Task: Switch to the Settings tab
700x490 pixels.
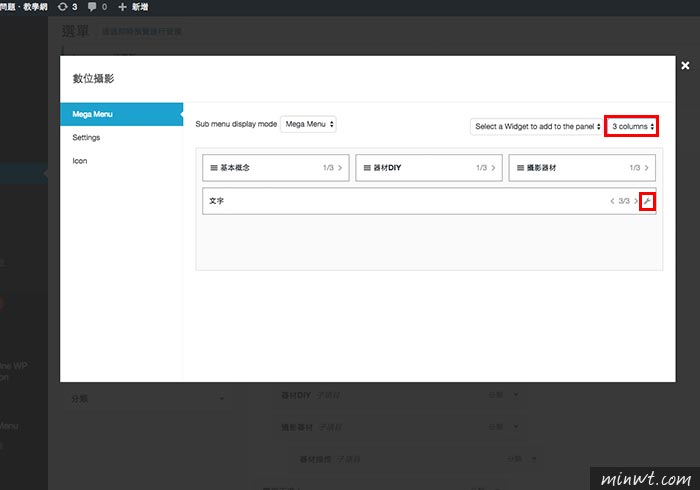Action: point(86,137)
